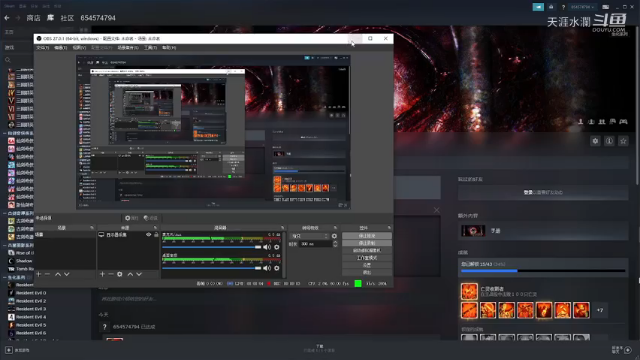Move source up in OBS sources panel

[x=130, y=274]
